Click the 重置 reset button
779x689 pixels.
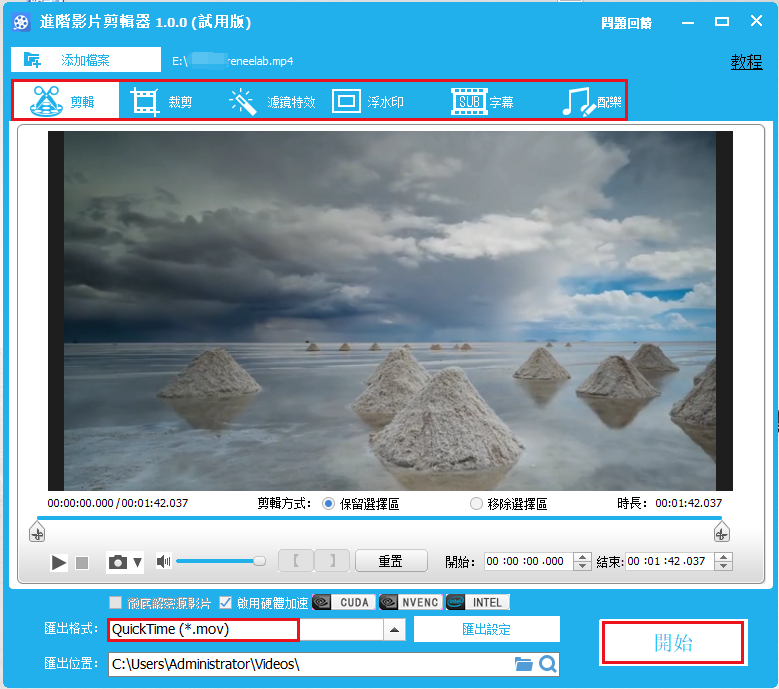pyautogui.click(x=391, y=561)
